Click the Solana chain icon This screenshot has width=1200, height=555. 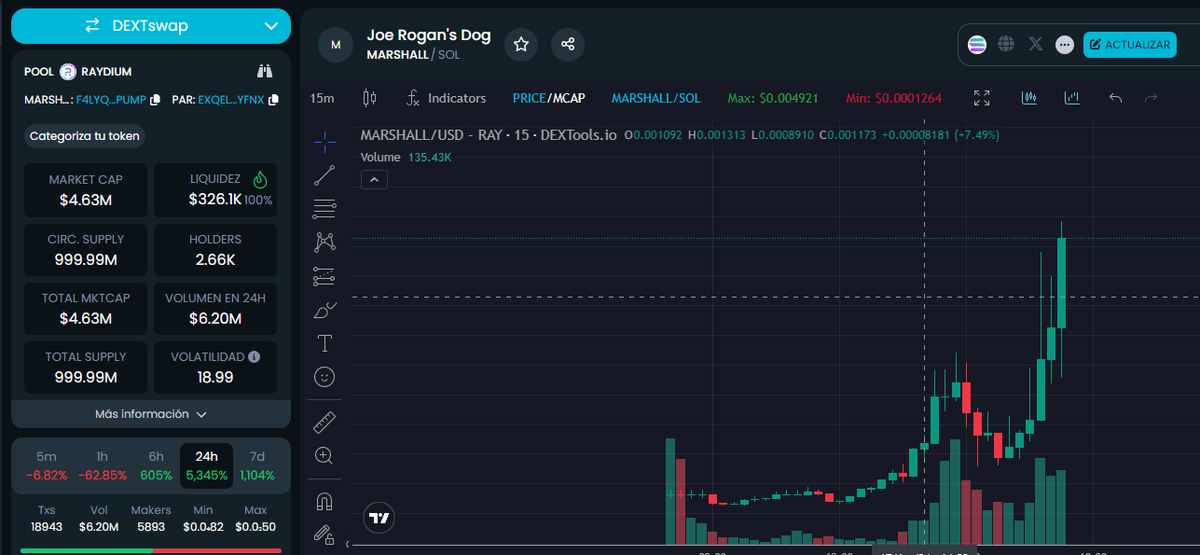click(x=977, y=44)
